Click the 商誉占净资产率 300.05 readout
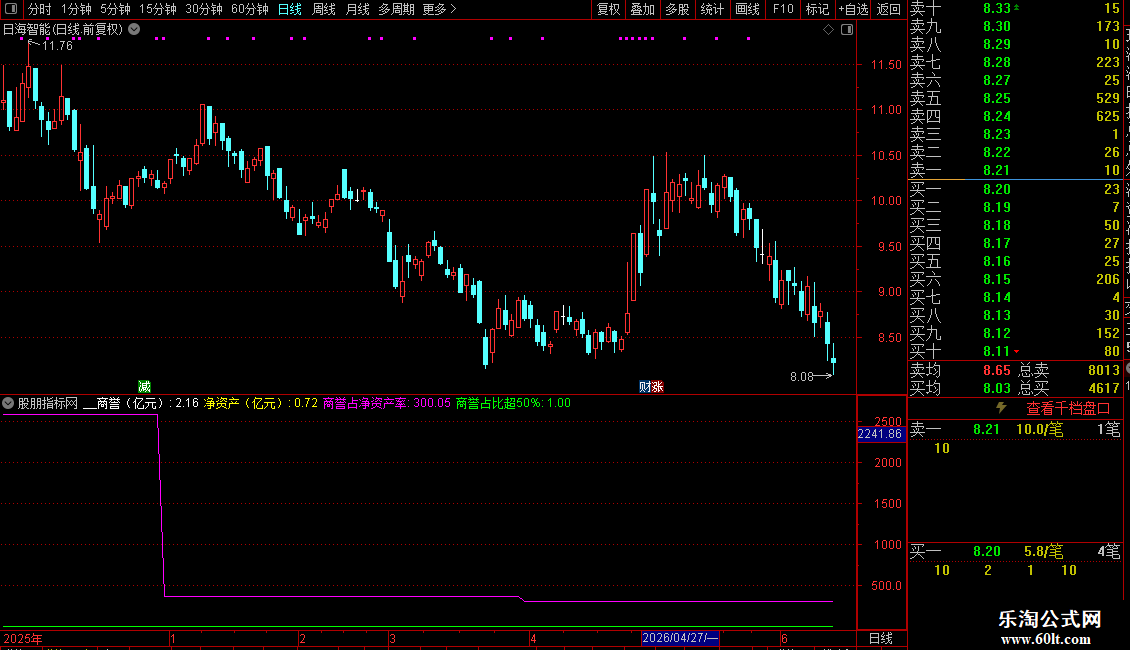Screen dimensions: 1130x650 [x=386, y=403]
